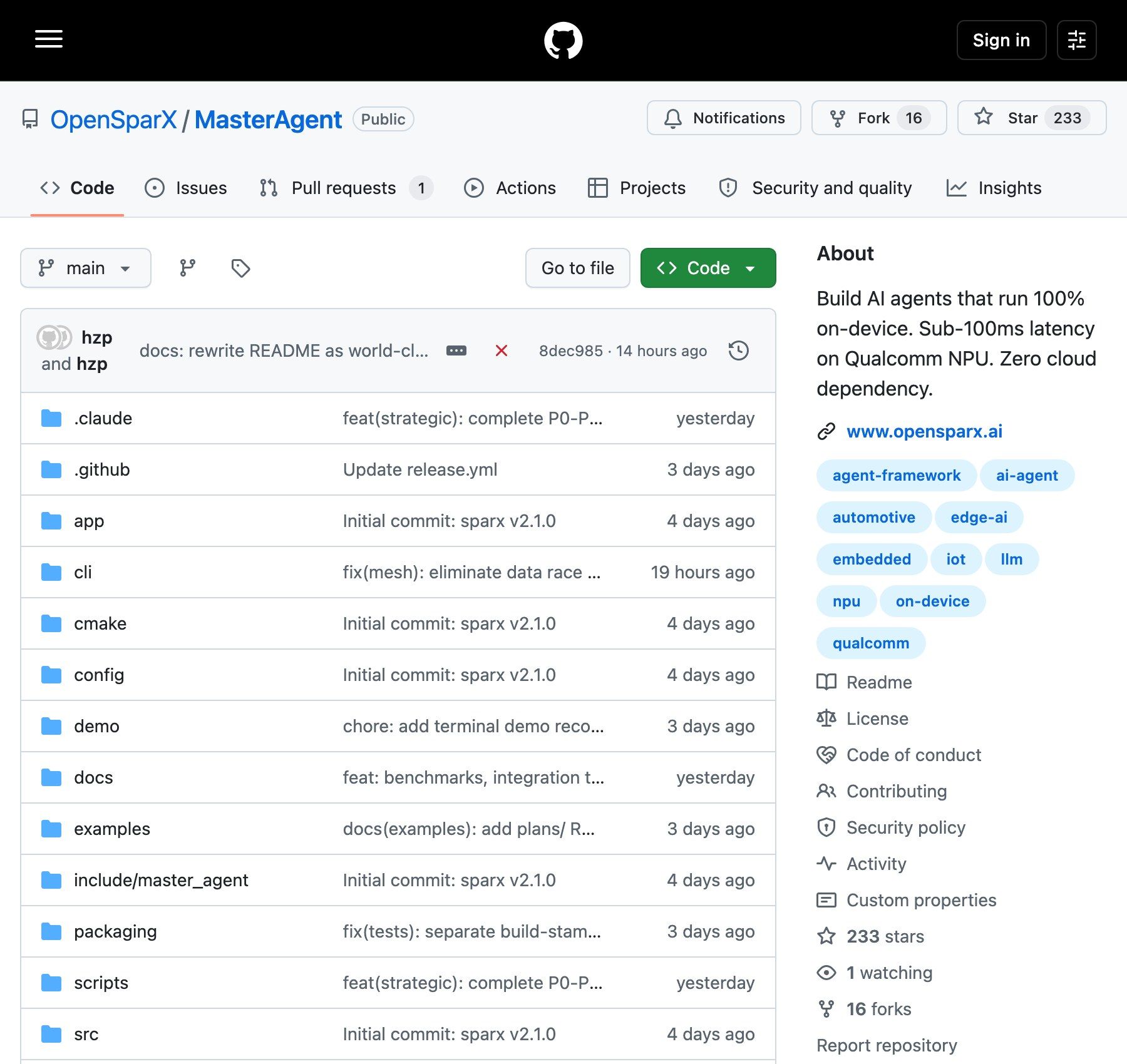This screenshot has height=1064, width=1127.
Task: Open the .claude folder
Action: pyautogui.click(x=103, y=418)
